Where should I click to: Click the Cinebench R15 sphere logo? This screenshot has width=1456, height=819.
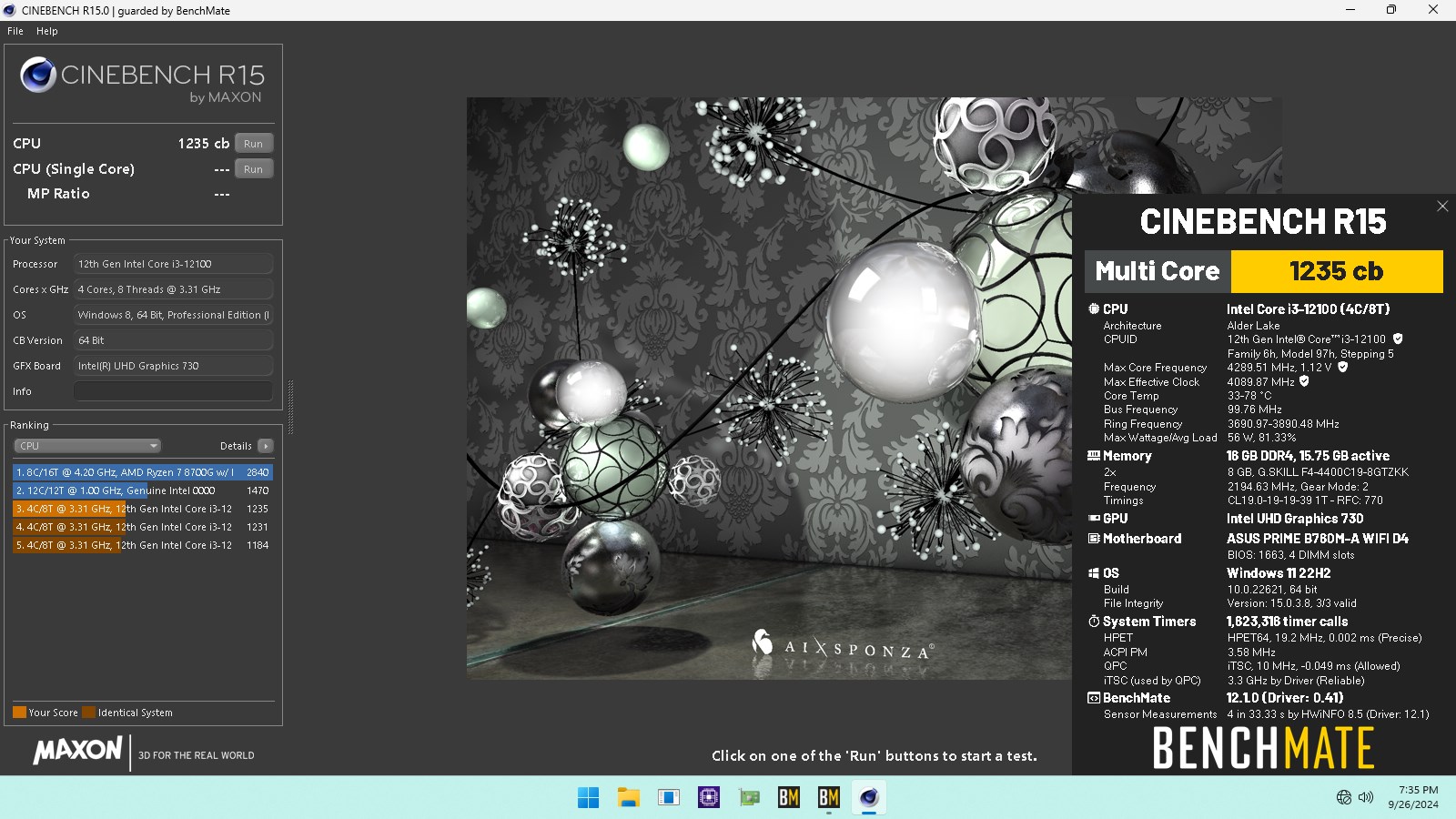point(38,75)
